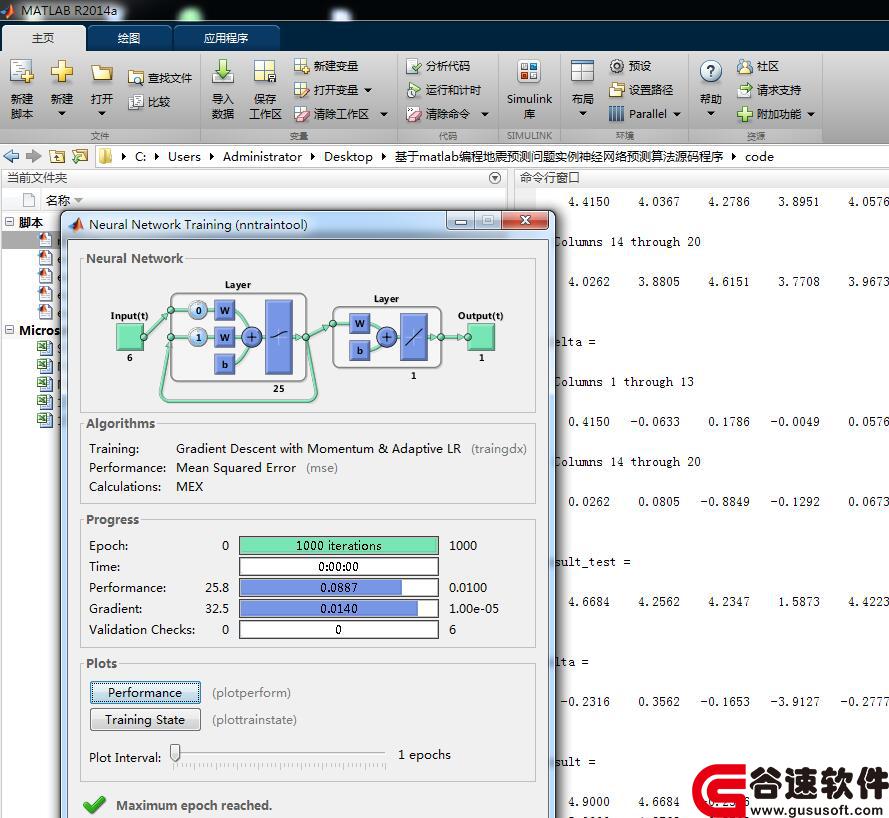Click 查找文件 (Find Files)
Image resolution: width=889 pixels, height=818 pixels.
click(160, 78)
